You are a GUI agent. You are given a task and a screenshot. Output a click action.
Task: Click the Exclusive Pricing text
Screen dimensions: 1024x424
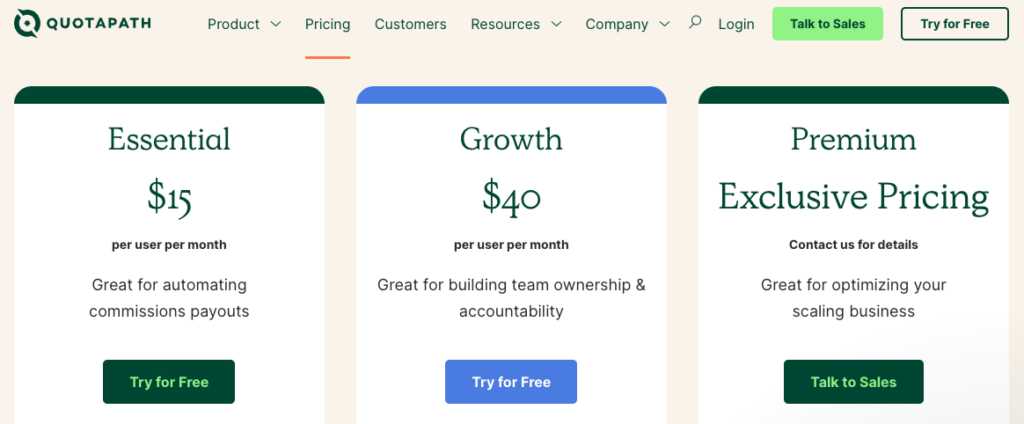point(854,197)
